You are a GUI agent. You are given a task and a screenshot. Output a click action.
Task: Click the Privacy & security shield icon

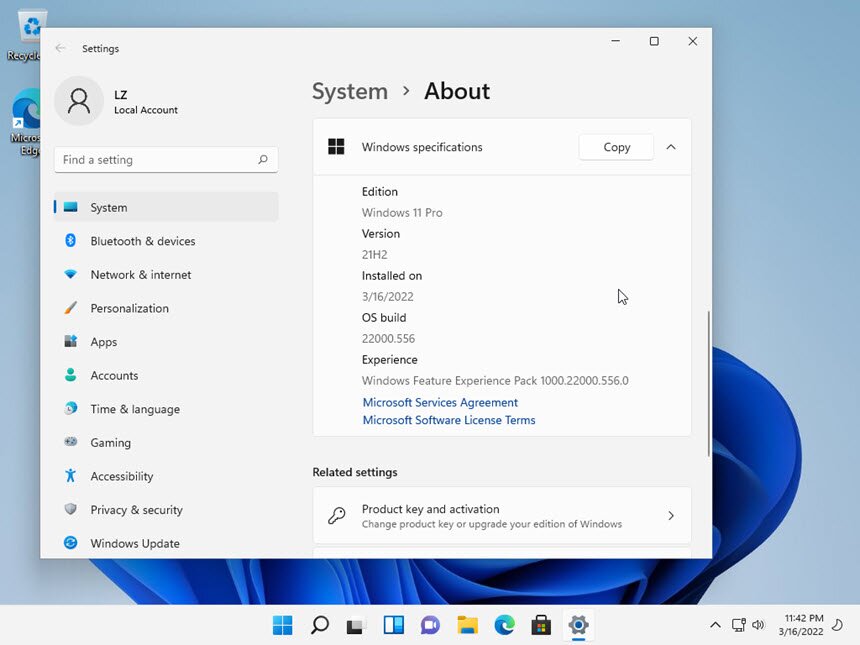coord(71,509)
